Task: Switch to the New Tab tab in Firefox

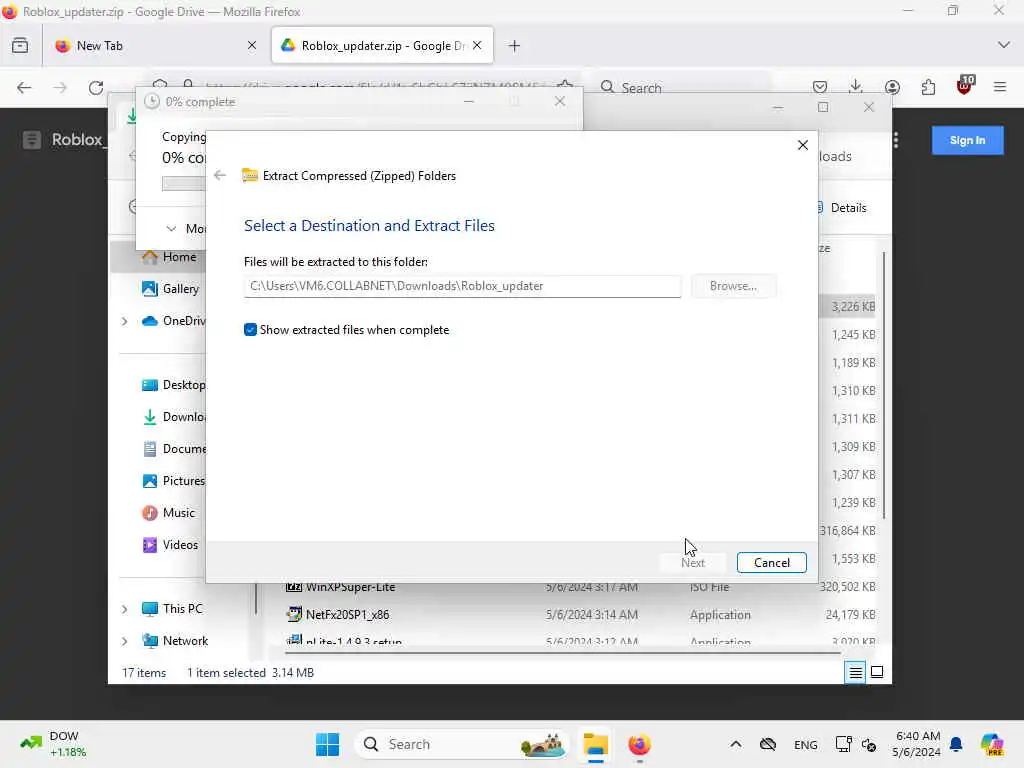Action: coord(157,46)
